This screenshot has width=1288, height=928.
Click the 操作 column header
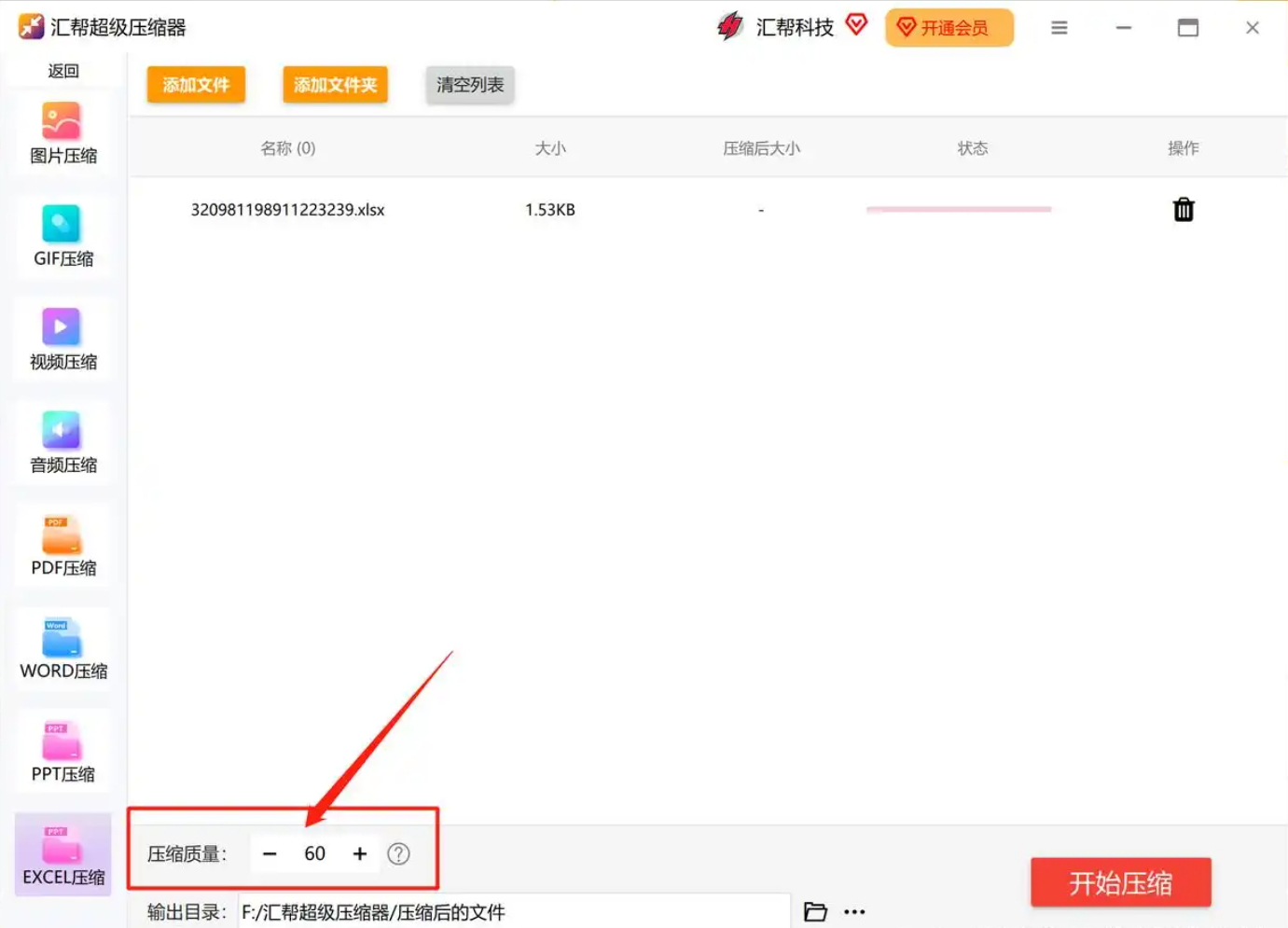pos(1184,148)
